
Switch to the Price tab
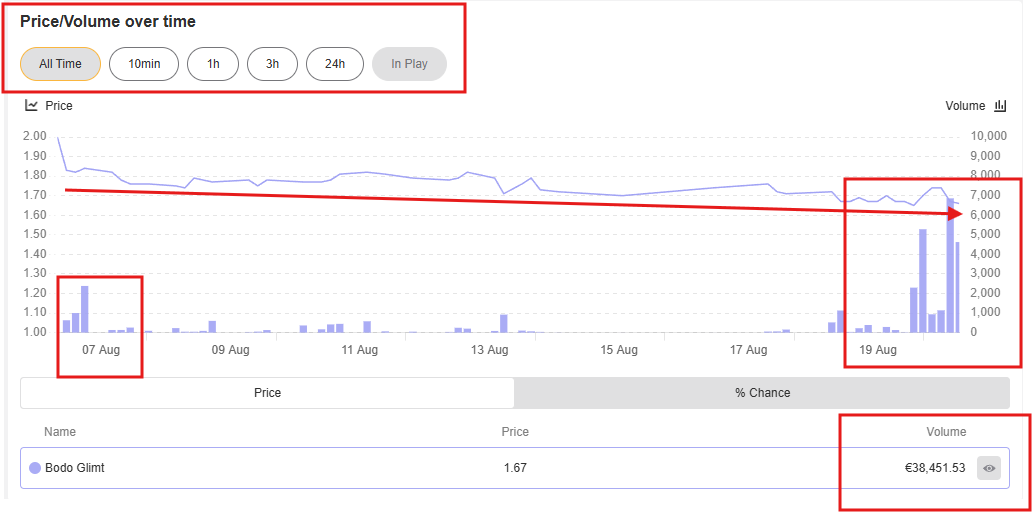point(267,393)
